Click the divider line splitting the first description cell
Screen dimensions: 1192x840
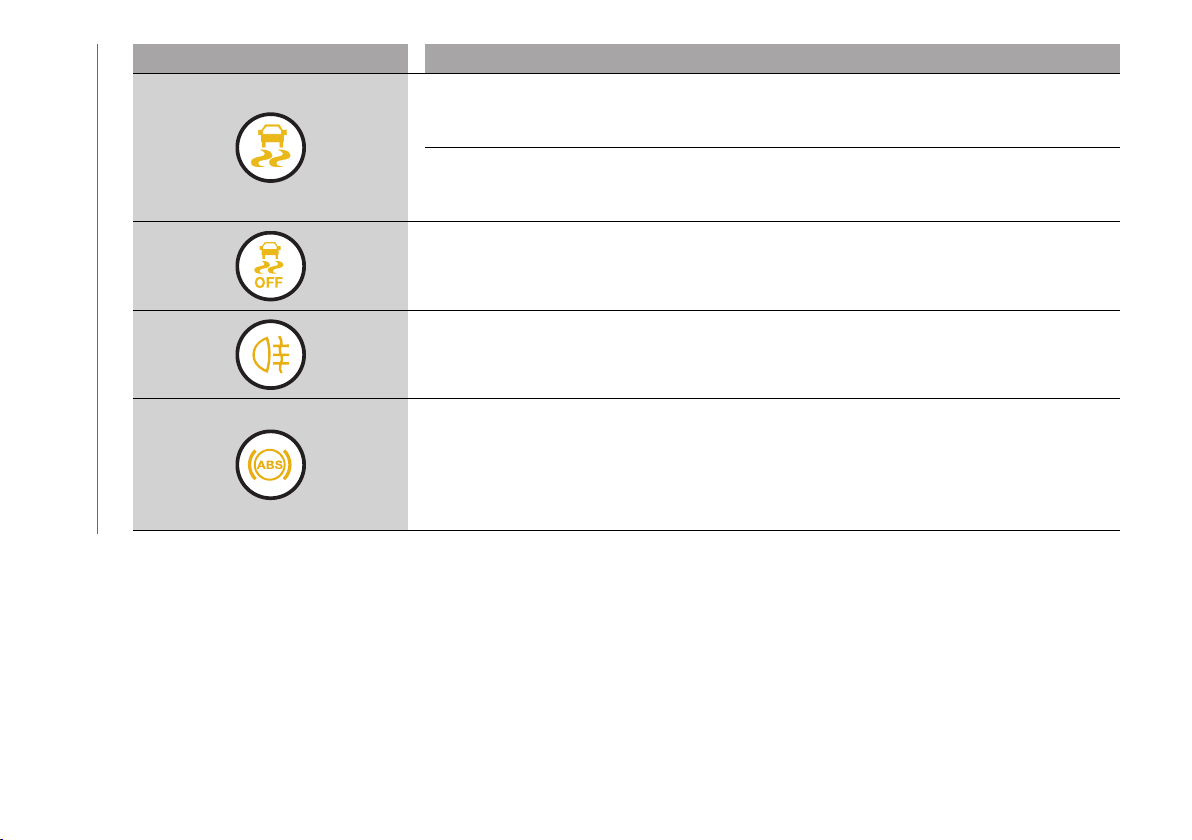pos(772,147)
